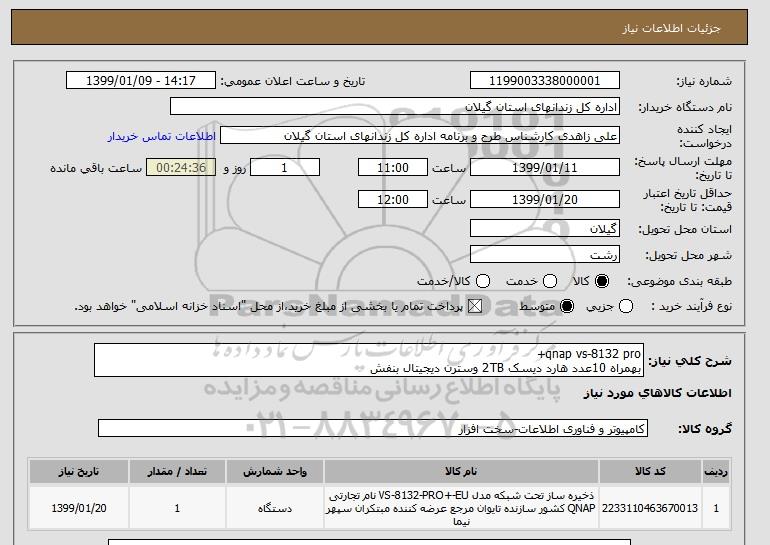The width and height of the screenshot is (770, 545).
Task: Click the ردیف column header
Action: 716,471
